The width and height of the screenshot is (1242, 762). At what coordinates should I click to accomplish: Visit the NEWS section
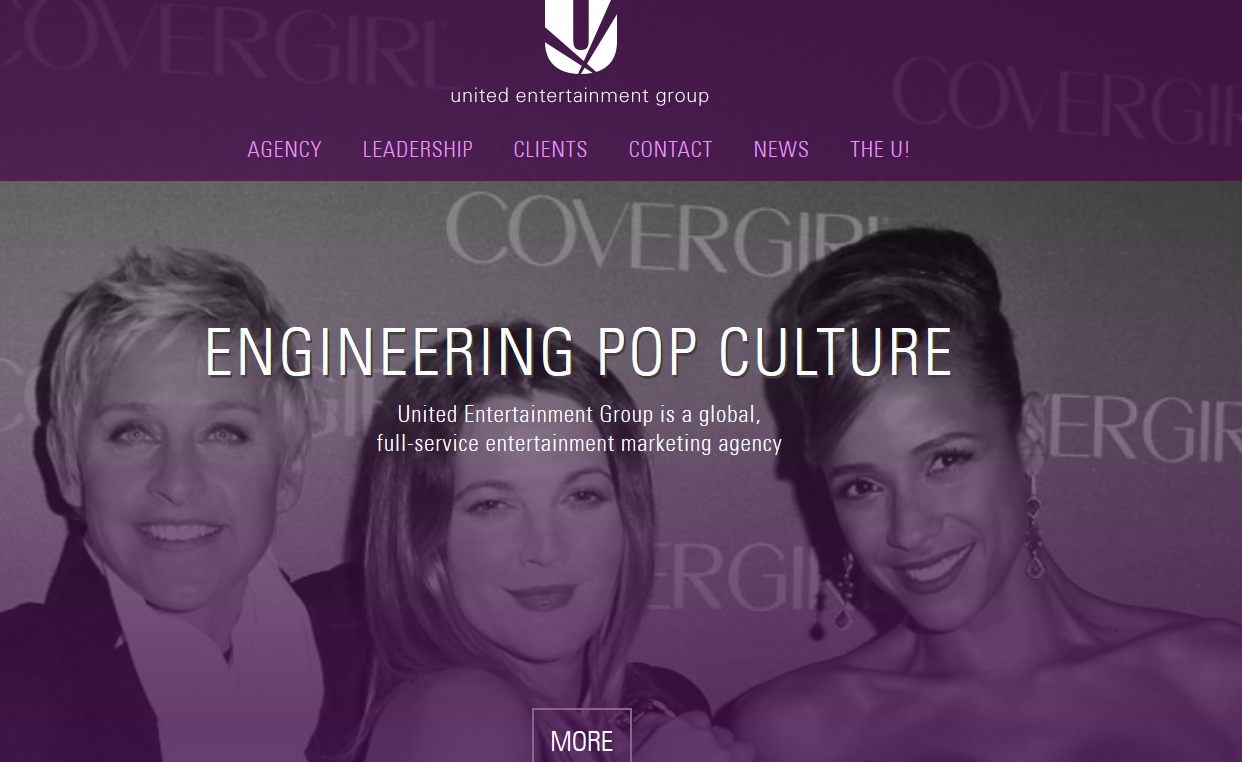coord(781,150)
